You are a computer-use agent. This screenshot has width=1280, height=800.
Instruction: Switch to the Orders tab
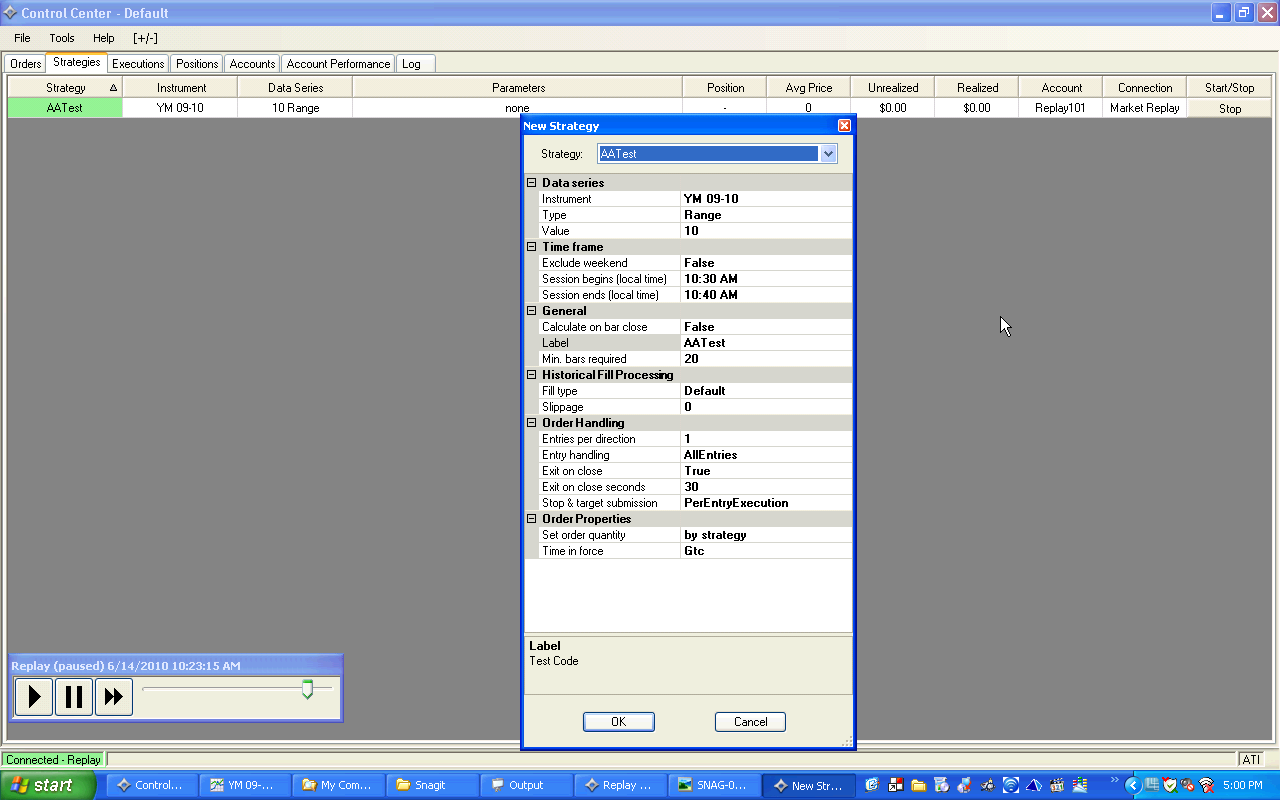26,64
